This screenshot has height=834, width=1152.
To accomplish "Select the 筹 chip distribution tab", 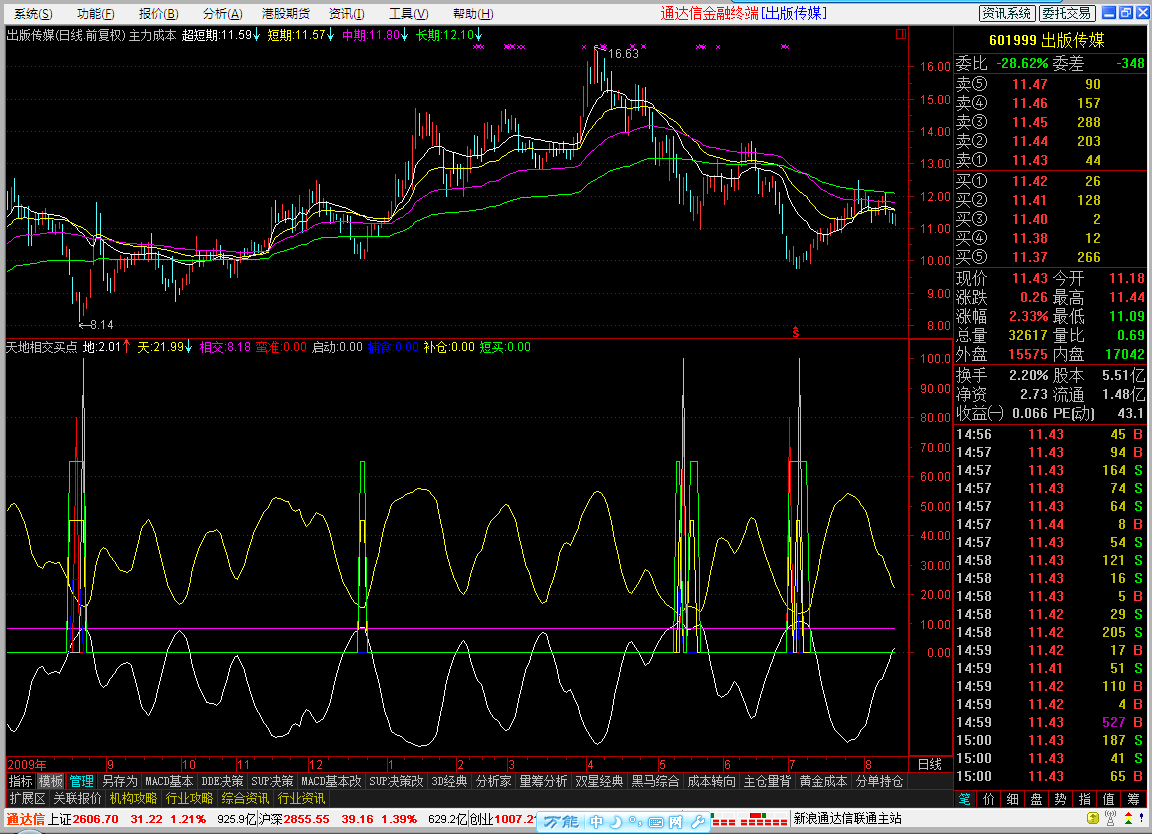I will (x=1134, y=799).
